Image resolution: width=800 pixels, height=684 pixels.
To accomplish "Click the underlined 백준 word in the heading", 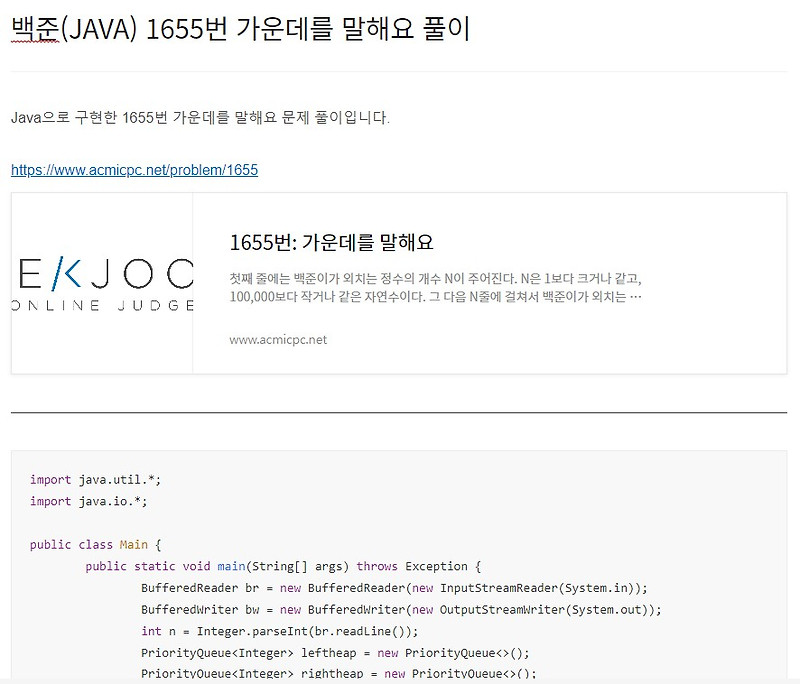I will point(28,30).
